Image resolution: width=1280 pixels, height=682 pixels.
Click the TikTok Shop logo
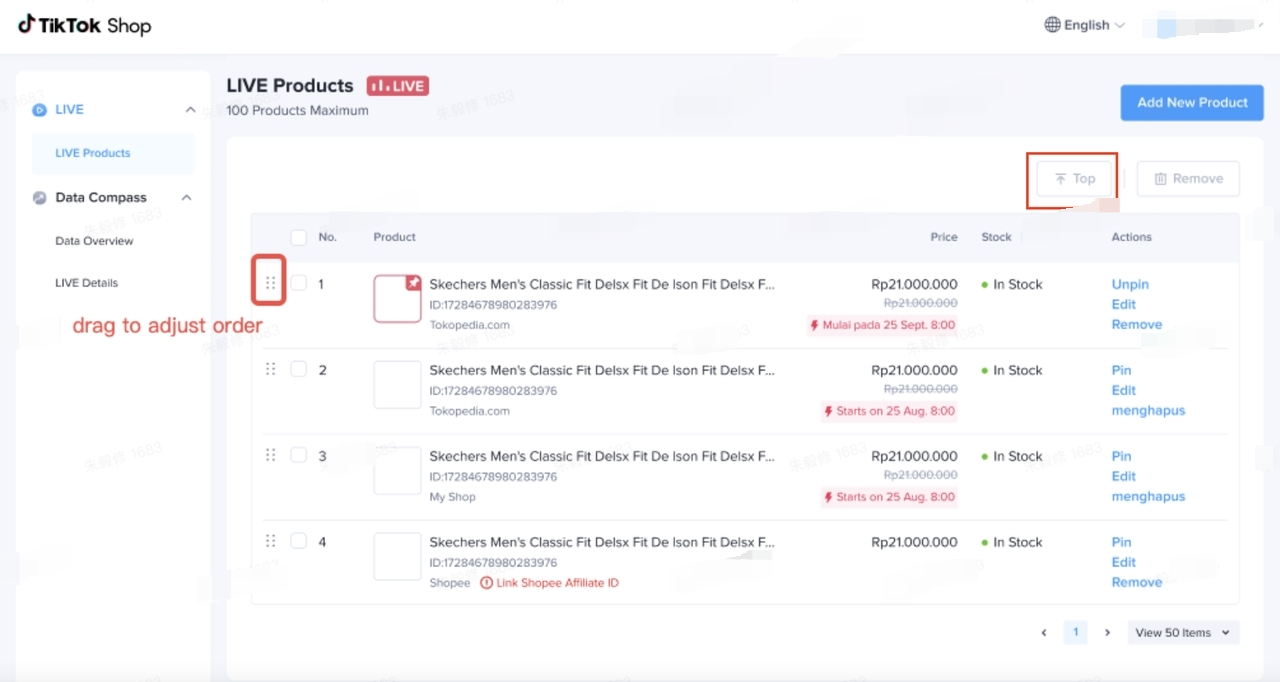84,25
